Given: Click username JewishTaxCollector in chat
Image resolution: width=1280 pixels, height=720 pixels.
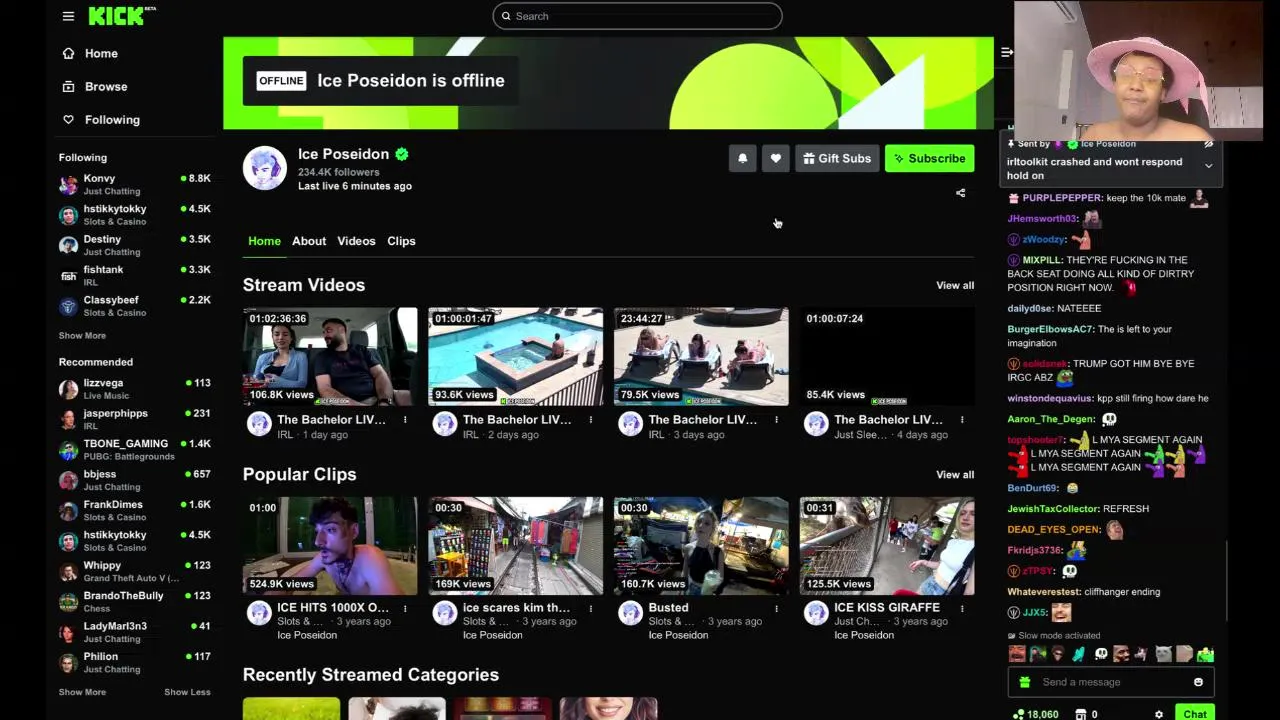Looking at the screenshot, I should tap(1053, 509).
